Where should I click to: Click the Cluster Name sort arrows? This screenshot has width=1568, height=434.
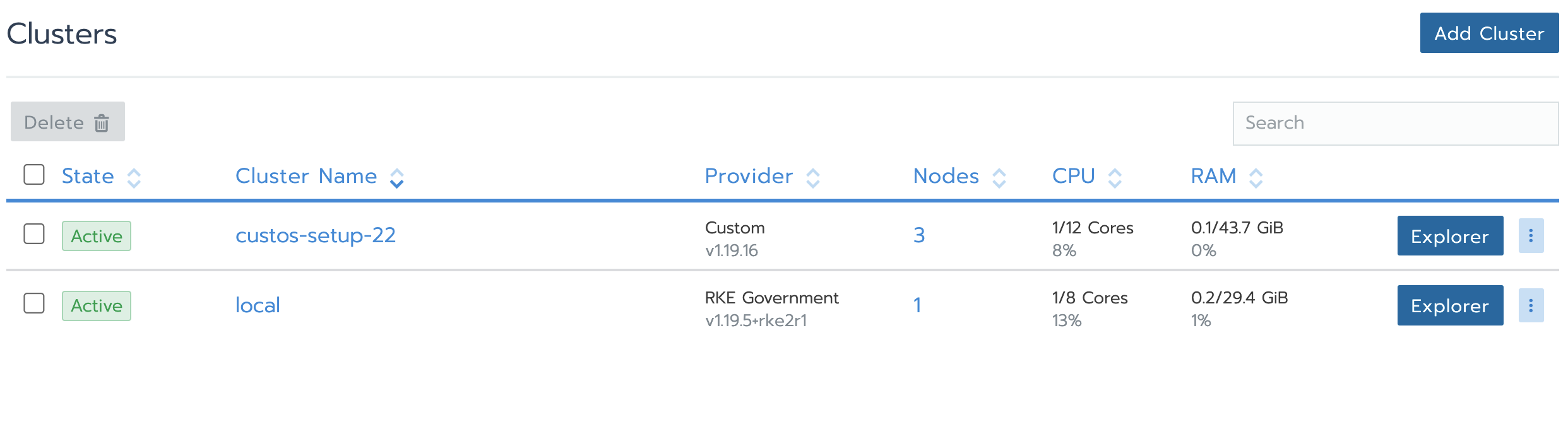396,178
